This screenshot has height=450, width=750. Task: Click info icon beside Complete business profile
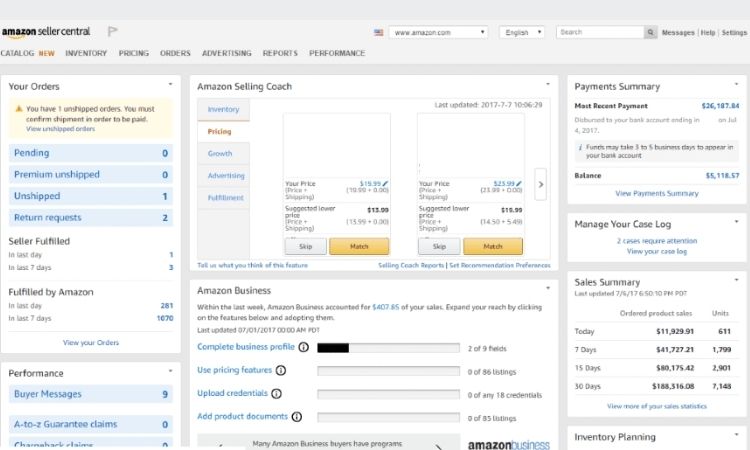tap(304, 347)
